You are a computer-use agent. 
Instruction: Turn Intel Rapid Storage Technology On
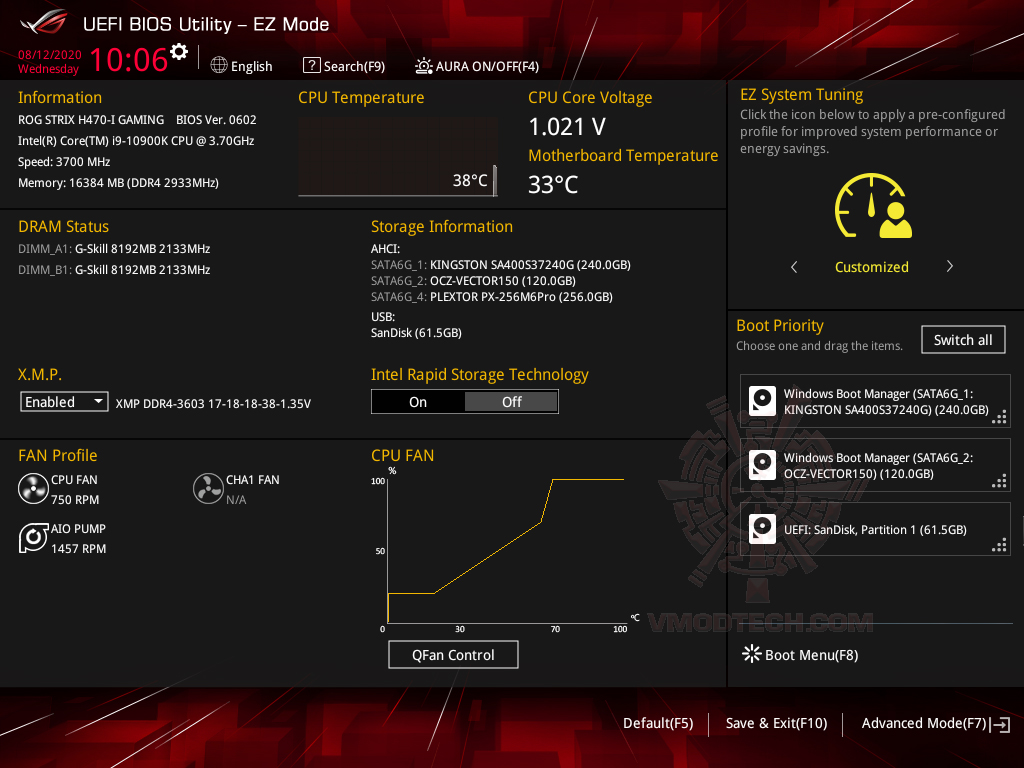pos(418,402)
